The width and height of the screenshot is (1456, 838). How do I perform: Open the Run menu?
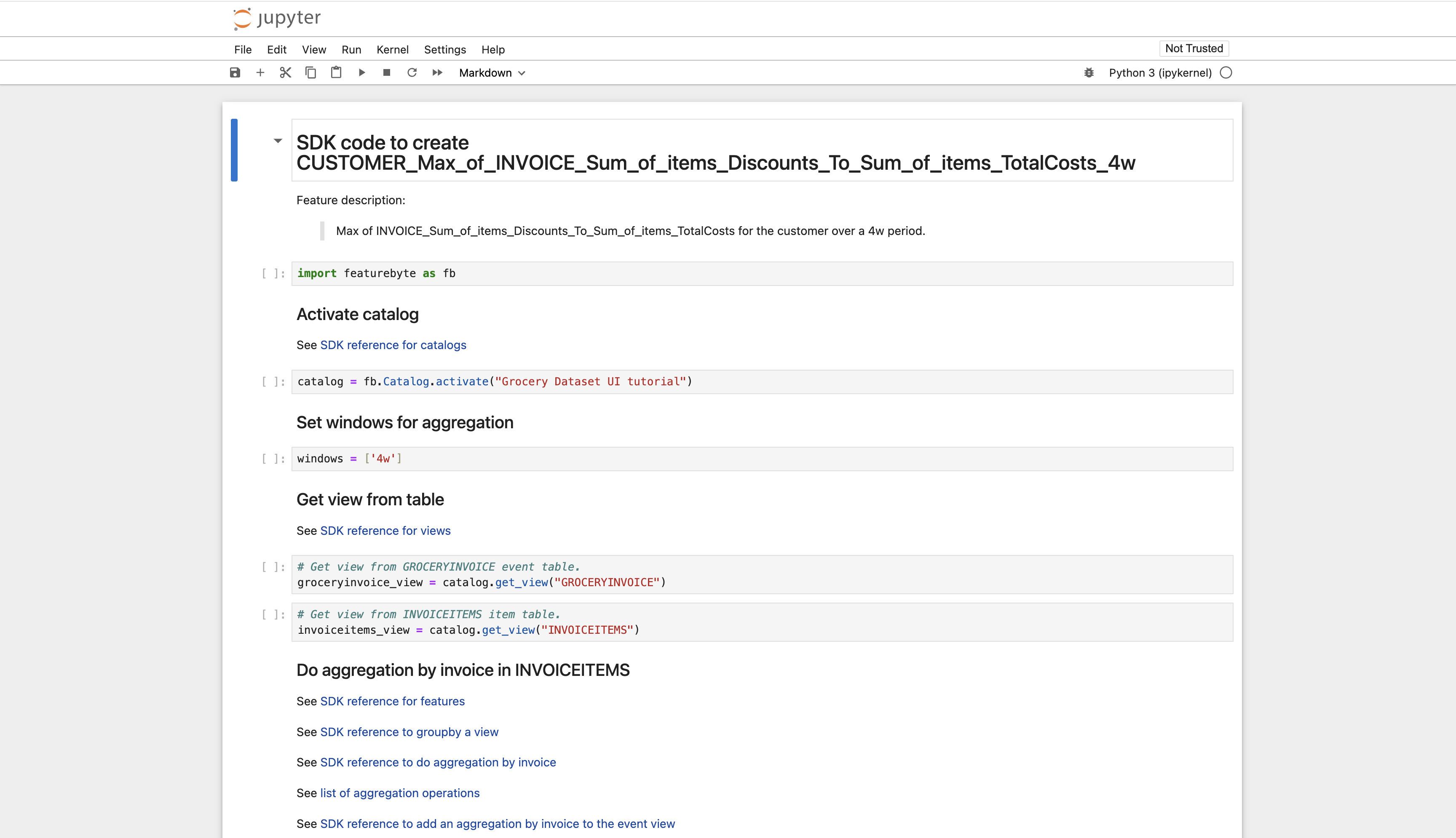point(352,50)
